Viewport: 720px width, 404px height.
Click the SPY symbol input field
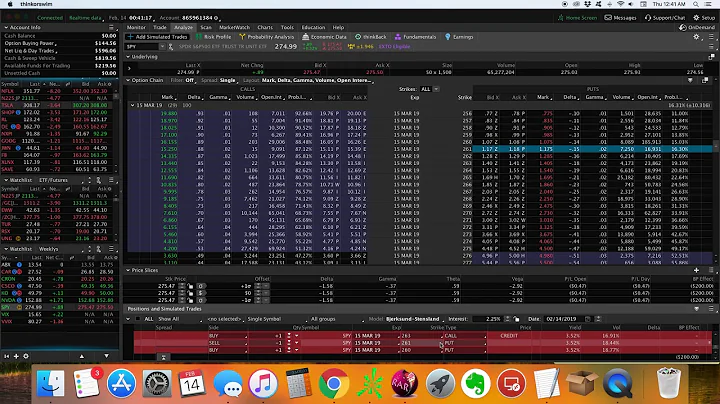[142, 46]
